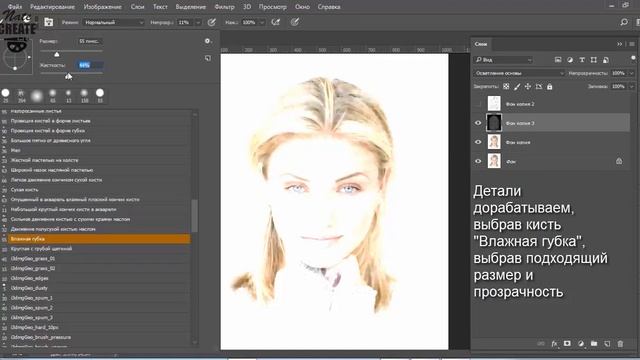Create new brush preset icon below gear
Image resolution: width=640 pixels, height=360 pixels.
pos(208,58)
